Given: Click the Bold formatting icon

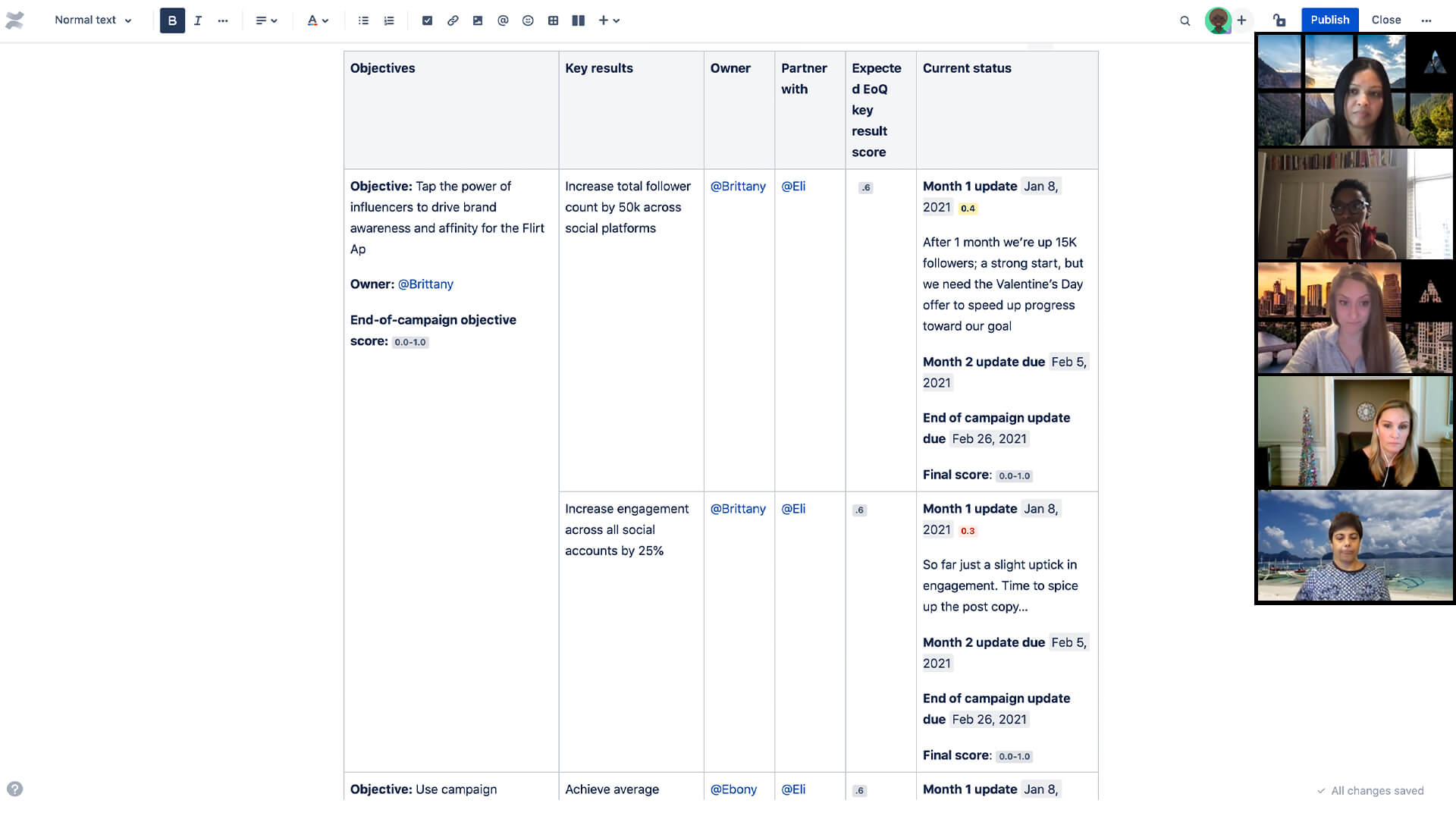Looking at the screenshot, I should point(171,20).
